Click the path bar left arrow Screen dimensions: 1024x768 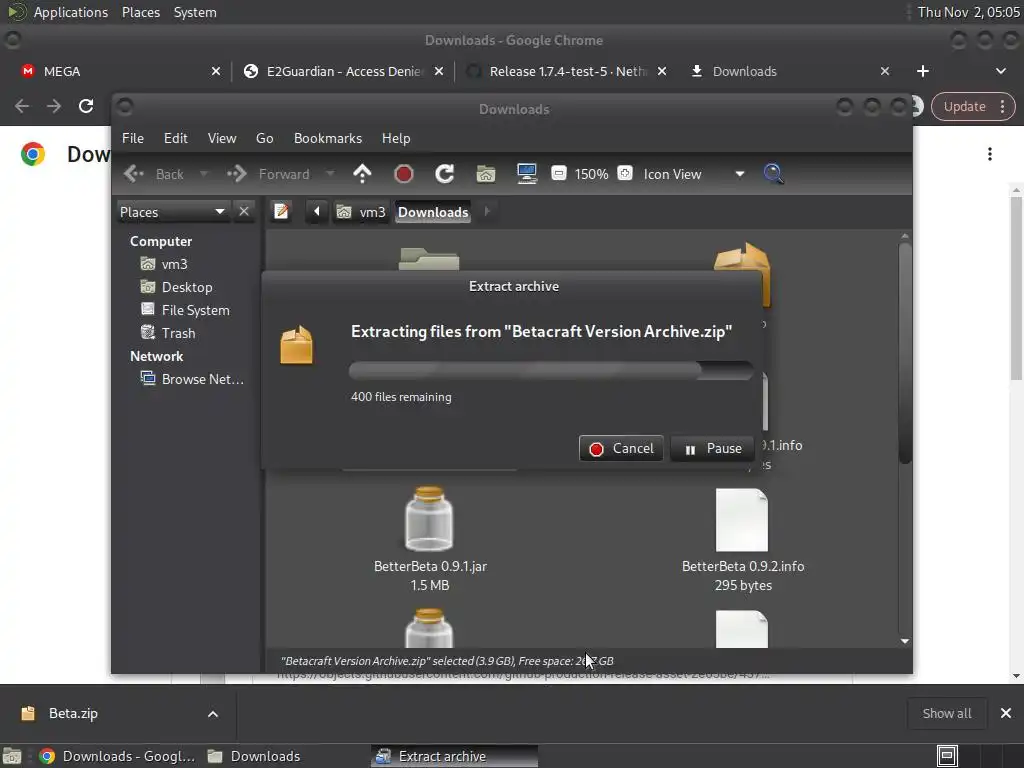tap(317, 212)
